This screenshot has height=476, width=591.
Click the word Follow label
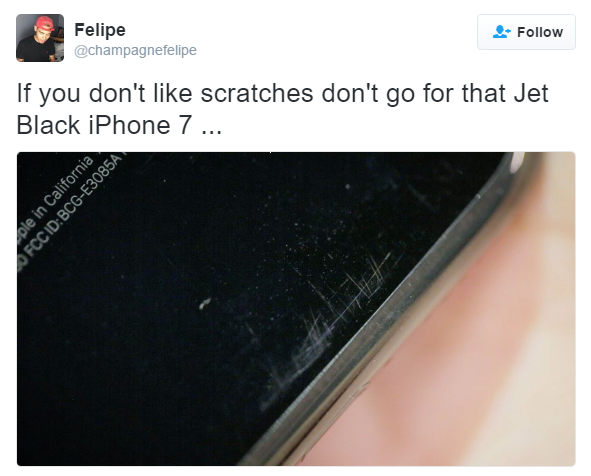(x=540, y=32)
